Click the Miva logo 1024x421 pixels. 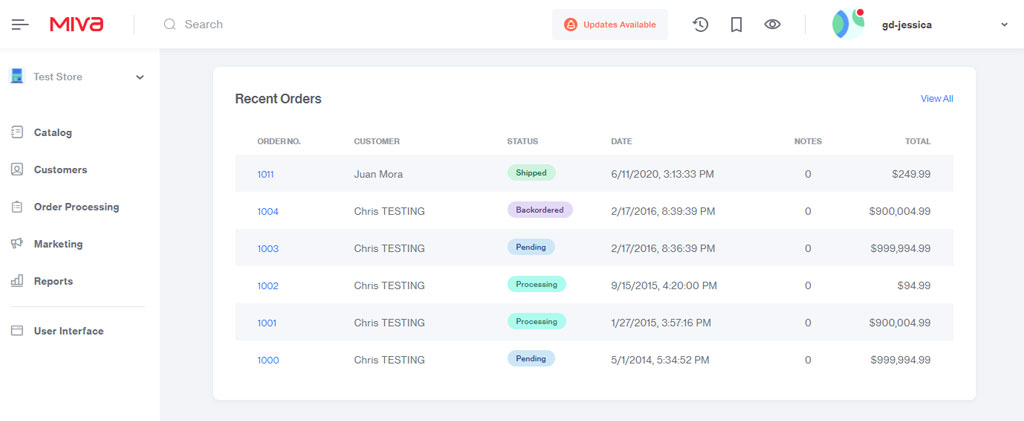coord(76,24)
